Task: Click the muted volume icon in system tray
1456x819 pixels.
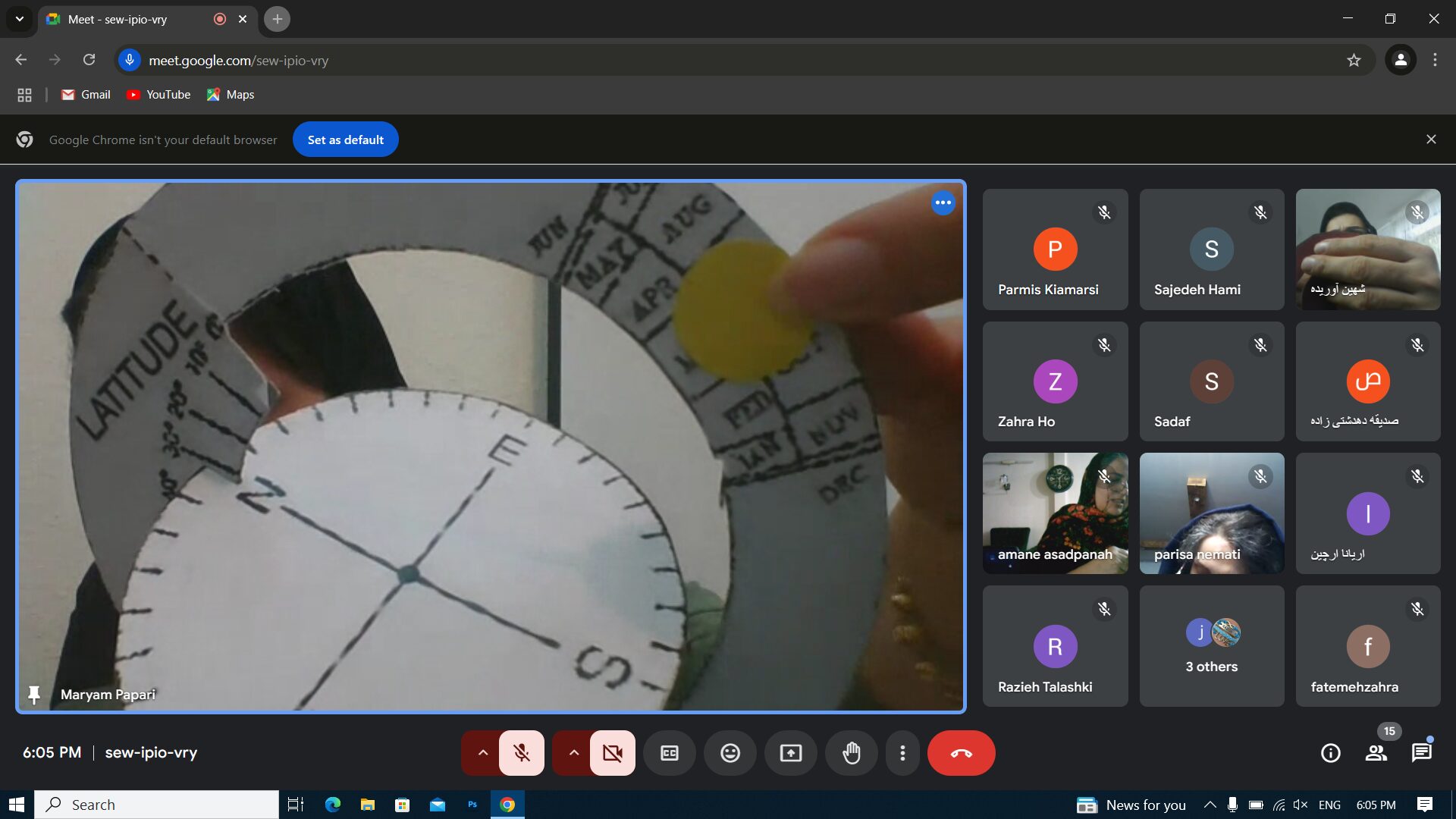Action: click(1301, 805)
